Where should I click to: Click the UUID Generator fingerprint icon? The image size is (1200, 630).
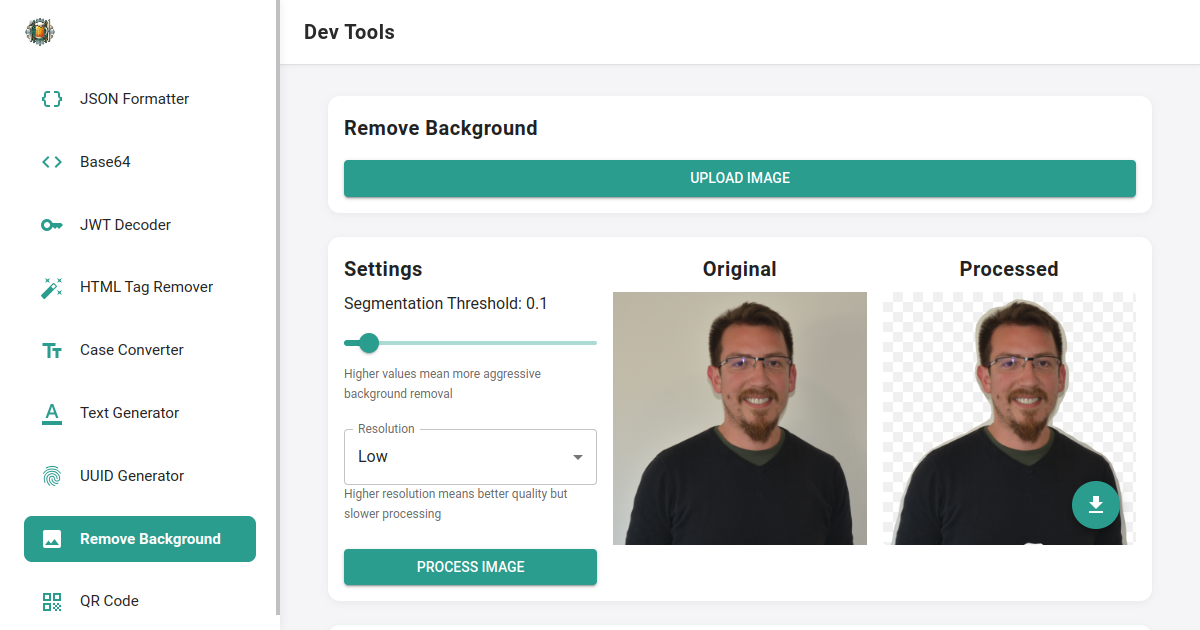click(x=51, y=476)
